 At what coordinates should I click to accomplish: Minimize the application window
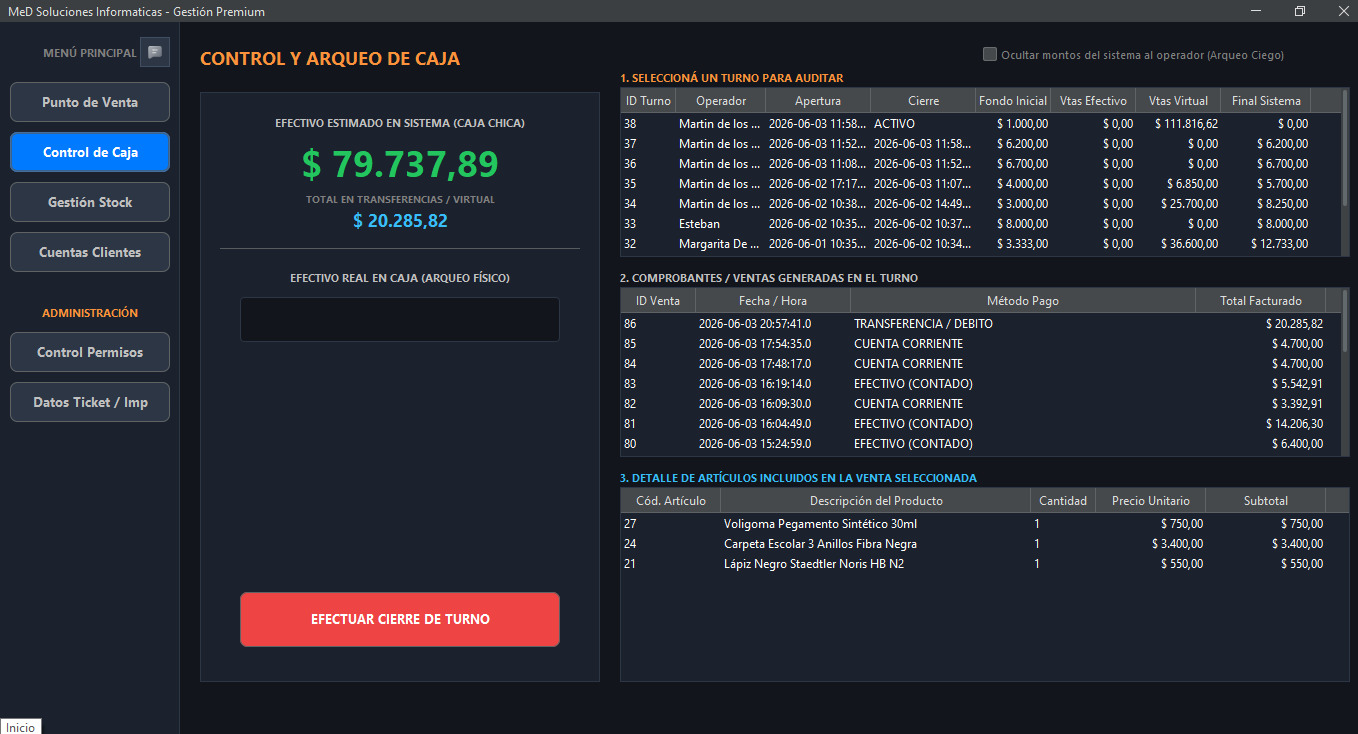point(1254,11)
